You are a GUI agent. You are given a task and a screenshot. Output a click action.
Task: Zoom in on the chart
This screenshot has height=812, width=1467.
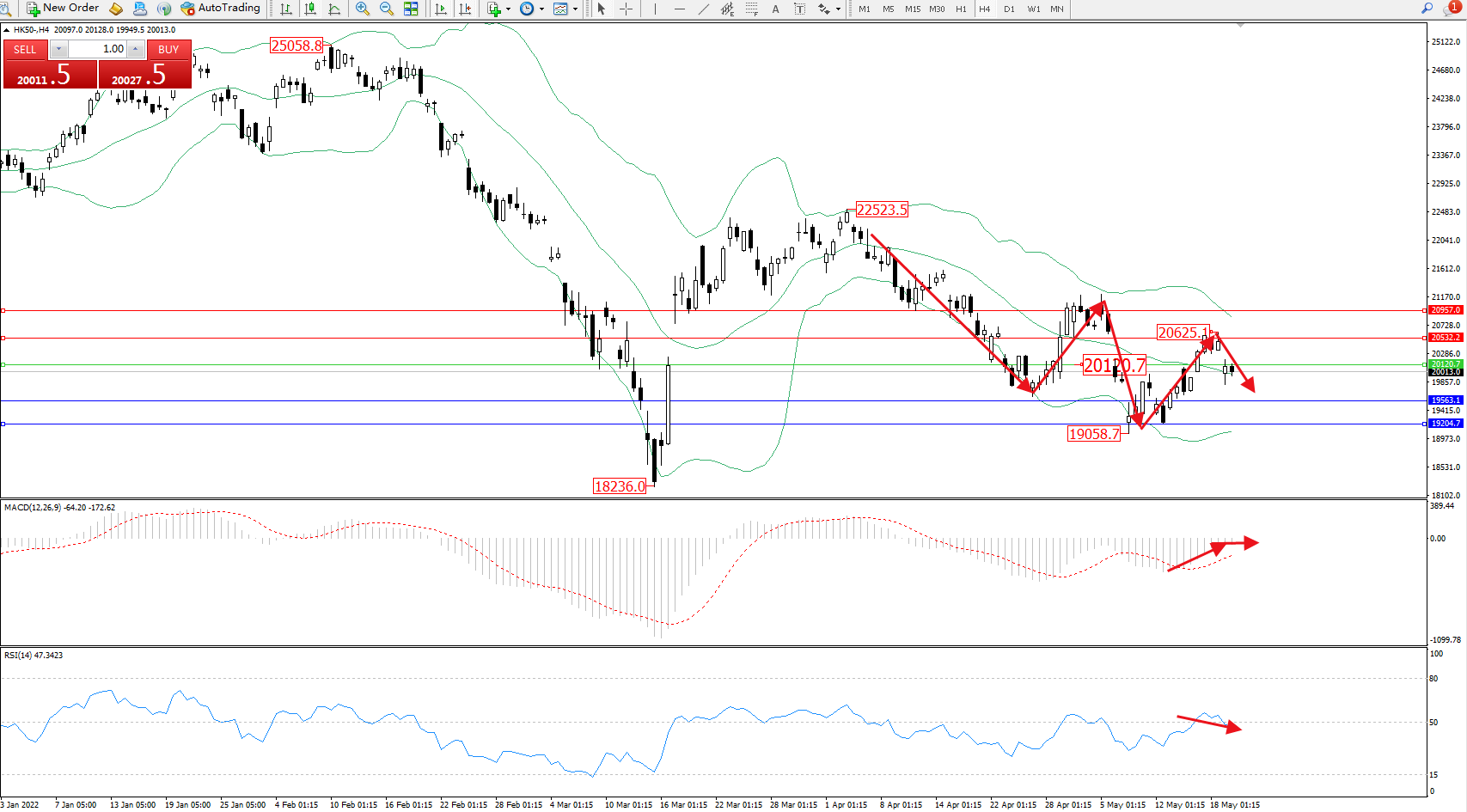pyautogui.click(x=363, y=9)
